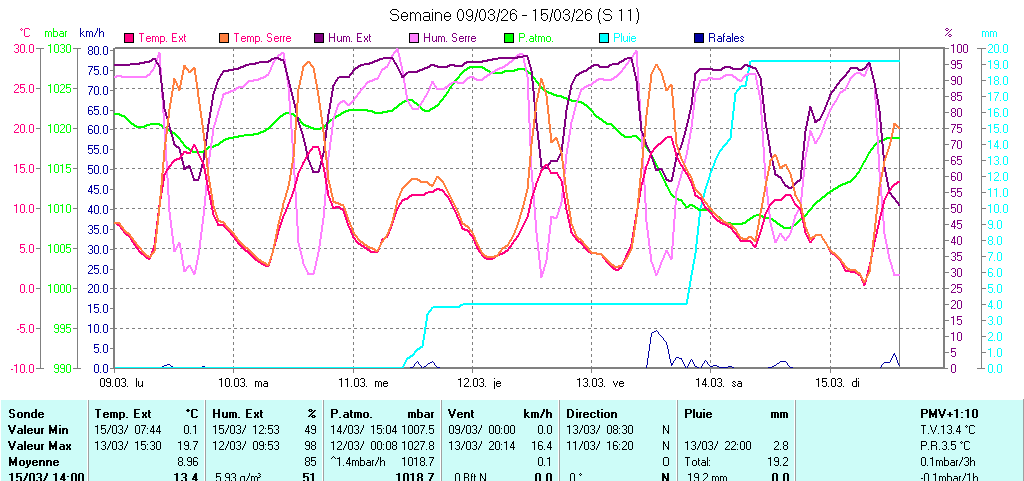Image resolution: width=1024 pixels, height=481 pixels.
Task: Click the cyan Pluie legend swatch
Action: (x=604, y=39)
